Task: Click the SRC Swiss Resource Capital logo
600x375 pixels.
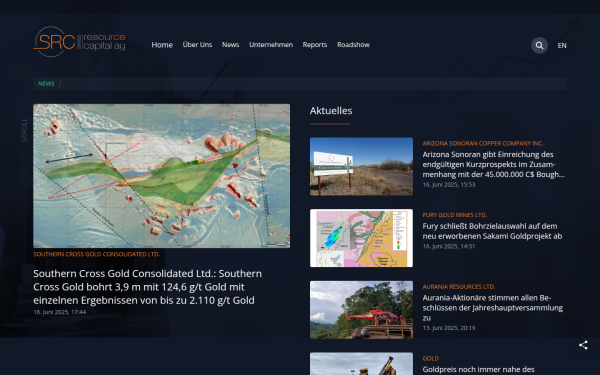Action: tap(79, 42)
